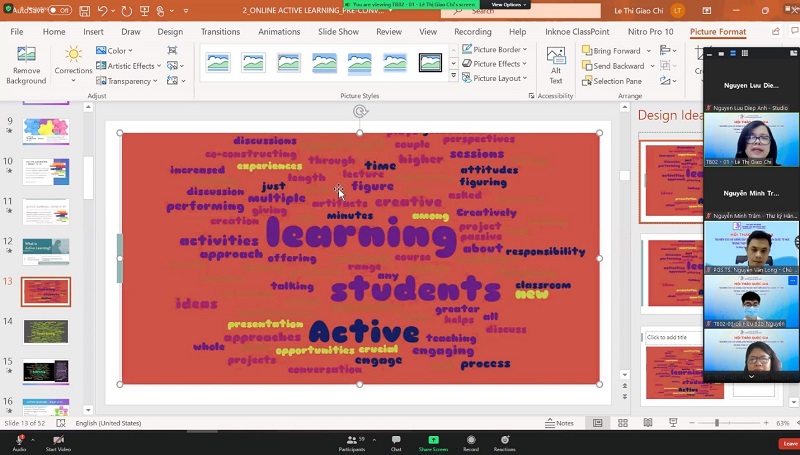Toggle the Notes pane in status bar

point(560,423)
